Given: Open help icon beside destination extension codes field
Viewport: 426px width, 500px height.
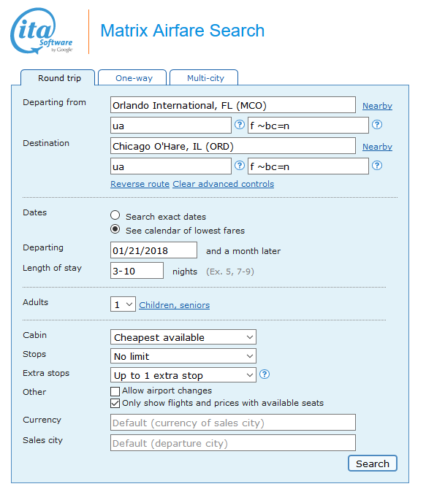Looking at the screenshot, I should (x=377, y=165).
